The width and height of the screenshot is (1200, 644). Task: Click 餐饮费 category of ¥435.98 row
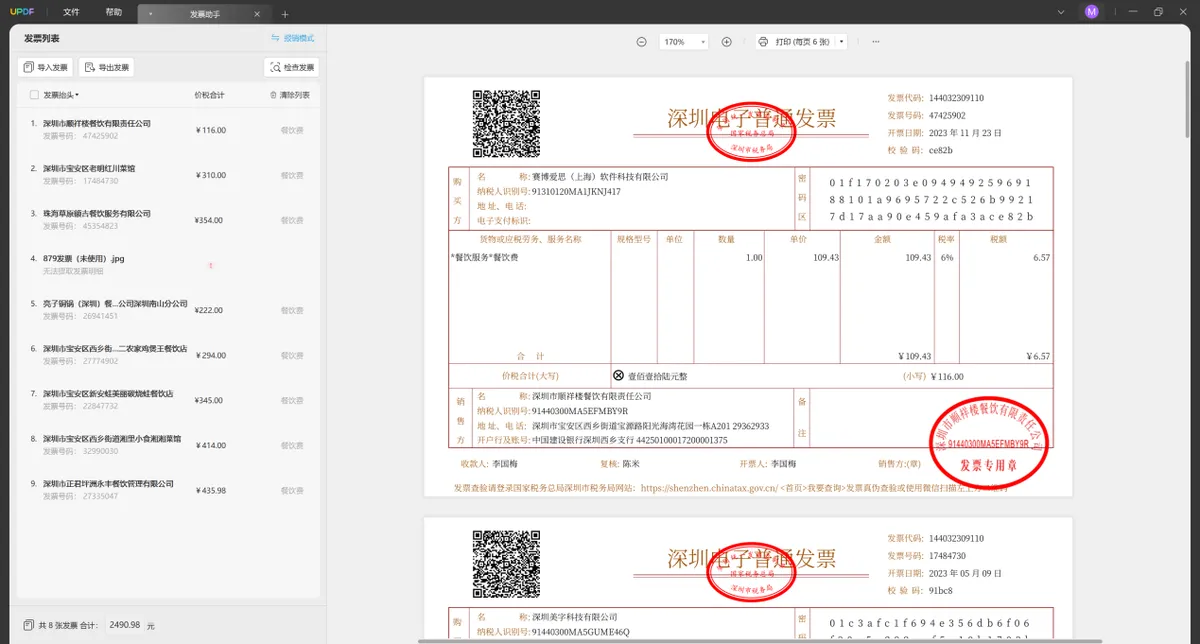coord(292,490)
